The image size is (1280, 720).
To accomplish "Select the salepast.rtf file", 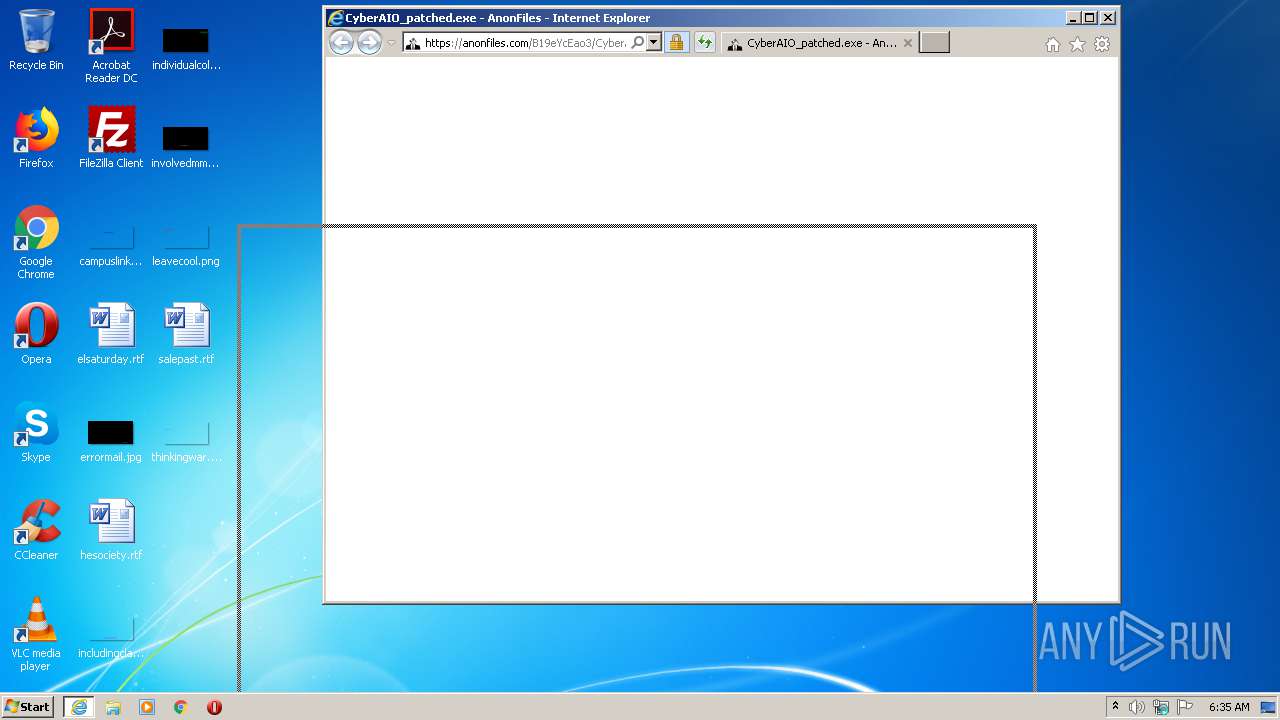I will [186, 334].
